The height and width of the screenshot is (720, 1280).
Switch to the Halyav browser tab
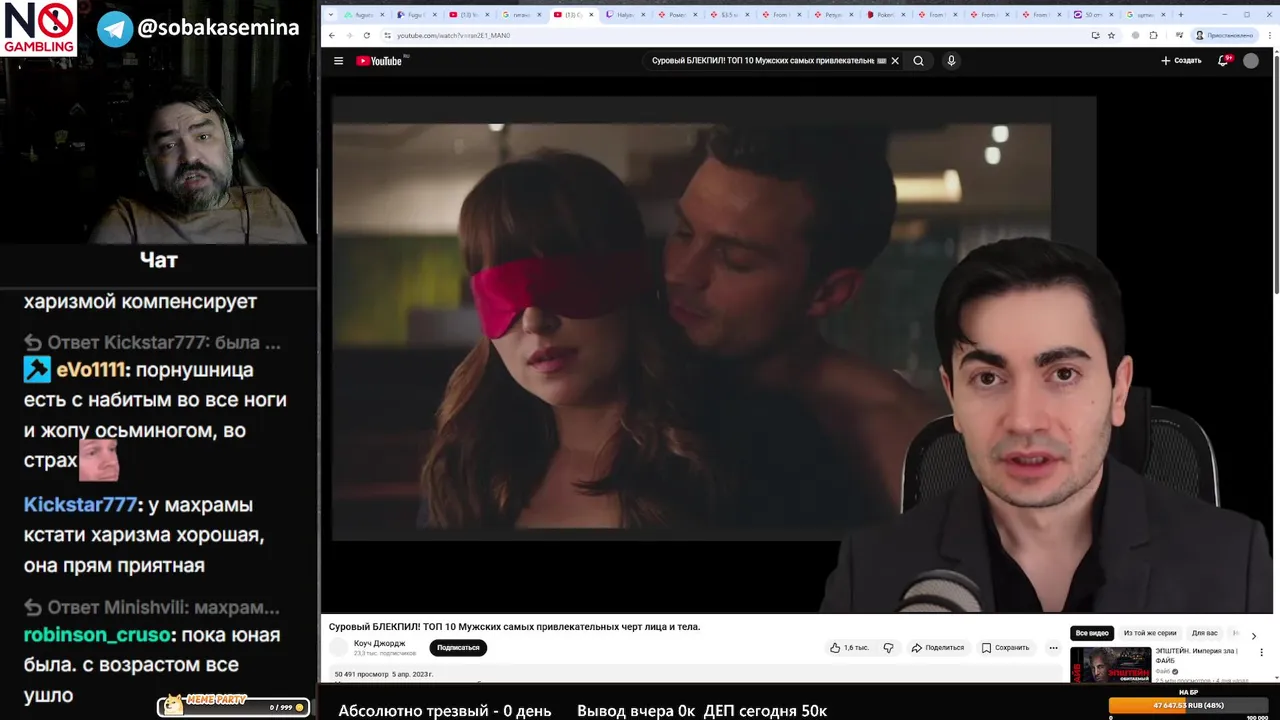pos(625,15)
